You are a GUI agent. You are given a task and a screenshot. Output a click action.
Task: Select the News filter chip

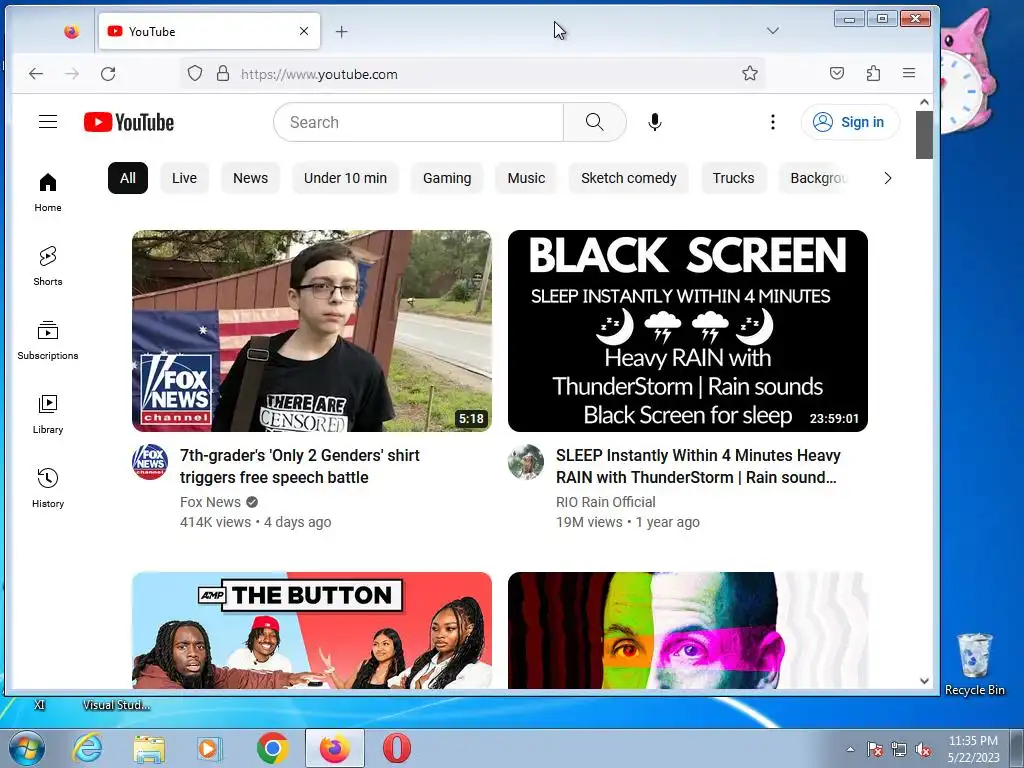[x=250, y=178]
